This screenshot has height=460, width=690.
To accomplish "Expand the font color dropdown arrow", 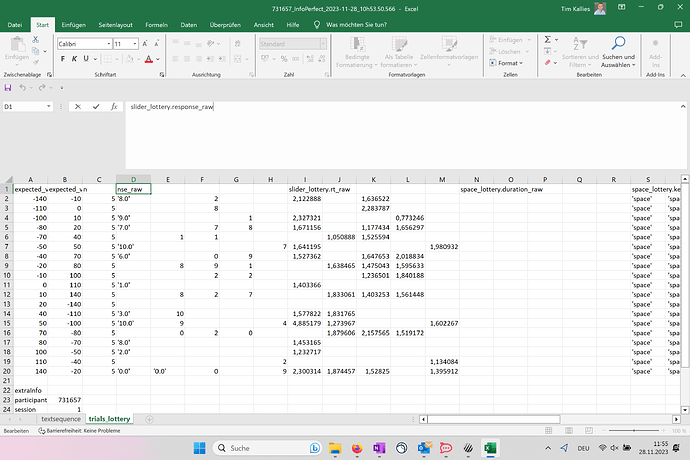I will coord(158,59).
